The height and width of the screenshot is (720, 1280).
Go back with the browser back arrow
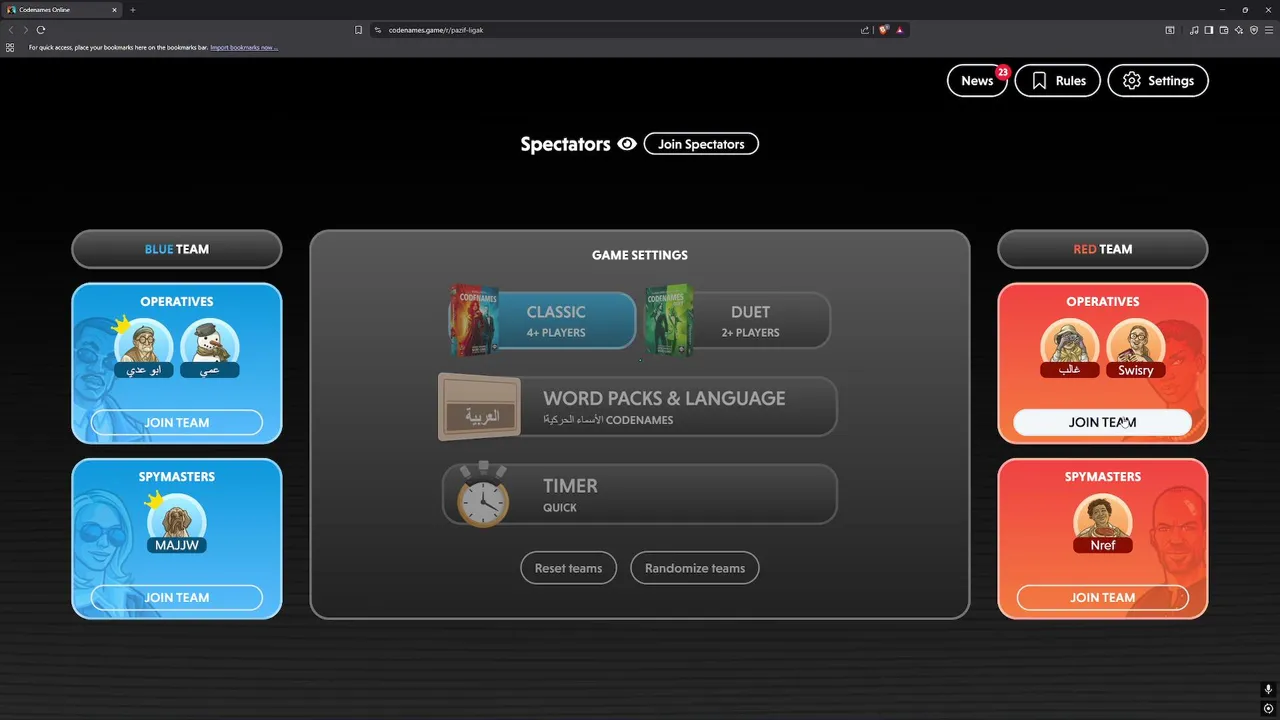(11, 30)
